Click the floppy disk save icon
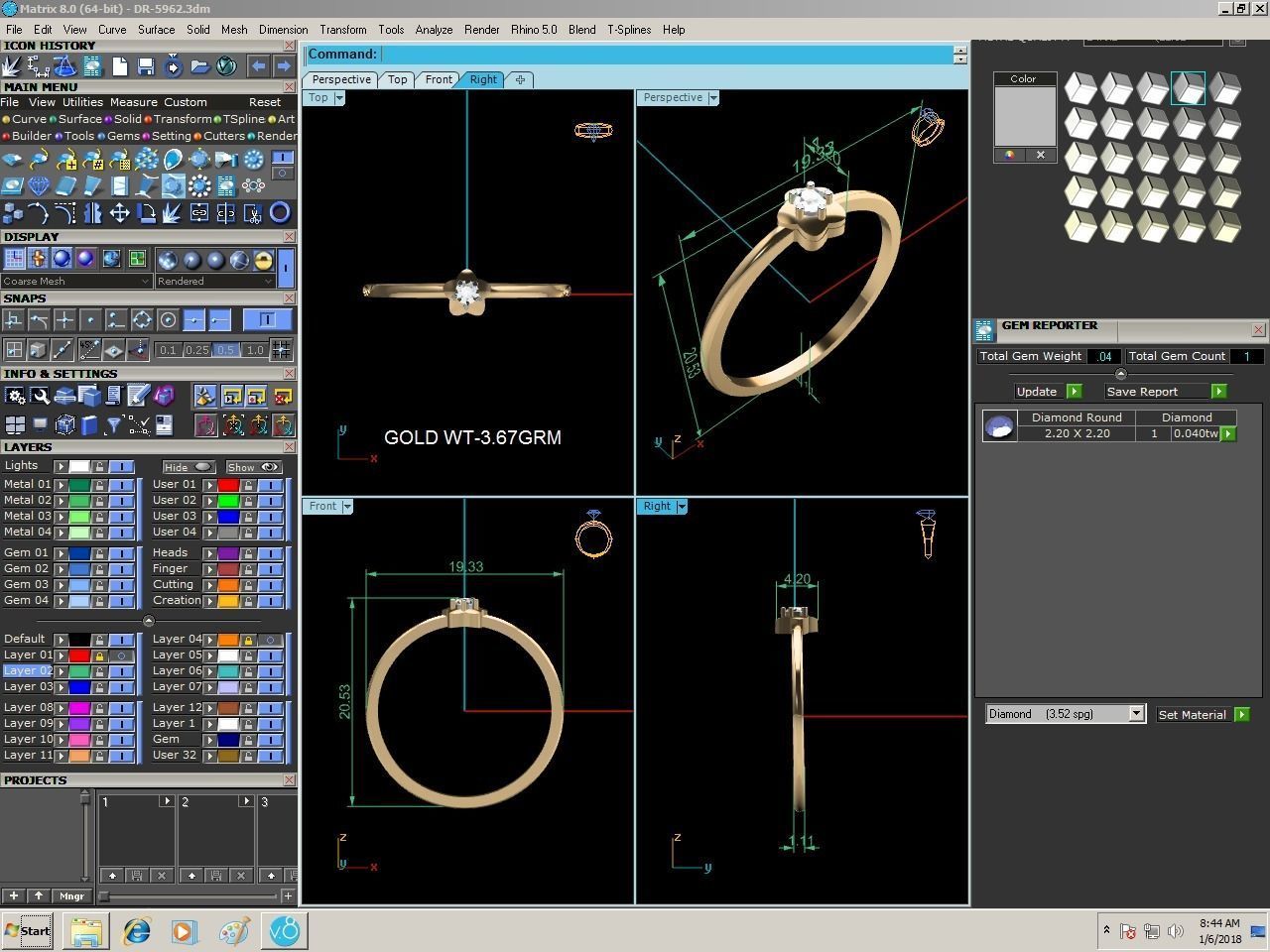Viewport: 1270px width, 952px height. [146, 66]
